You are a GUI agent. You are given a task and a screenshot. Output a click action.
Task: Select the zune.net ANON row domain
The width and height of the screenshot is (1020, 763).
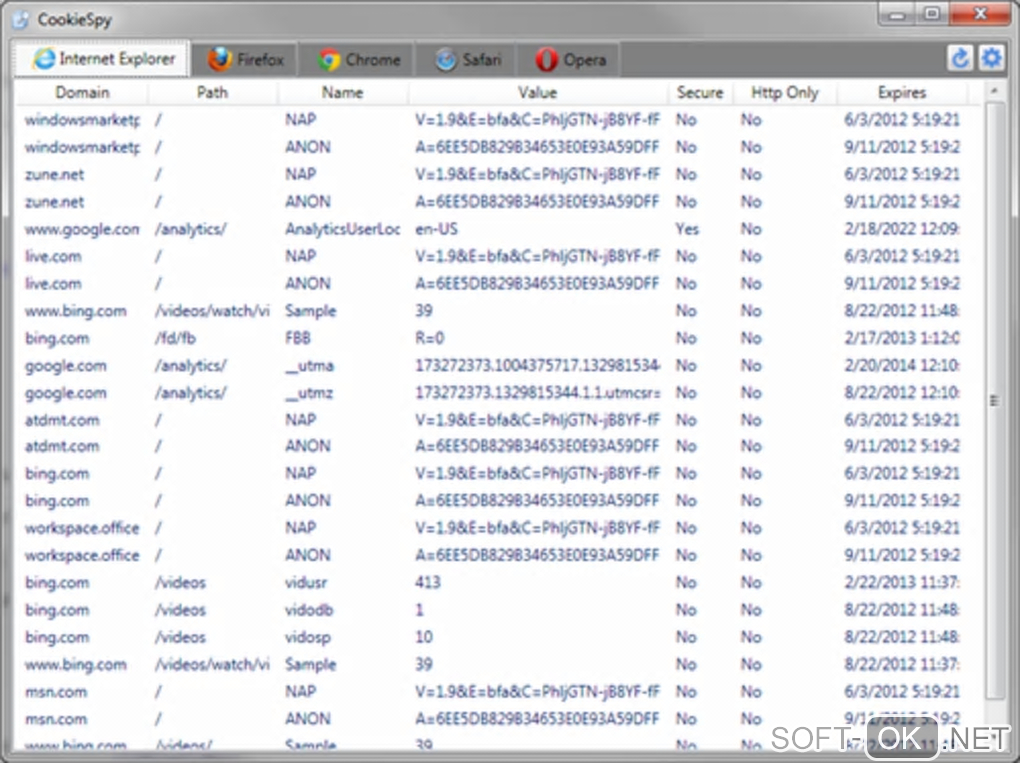point(55,202)
